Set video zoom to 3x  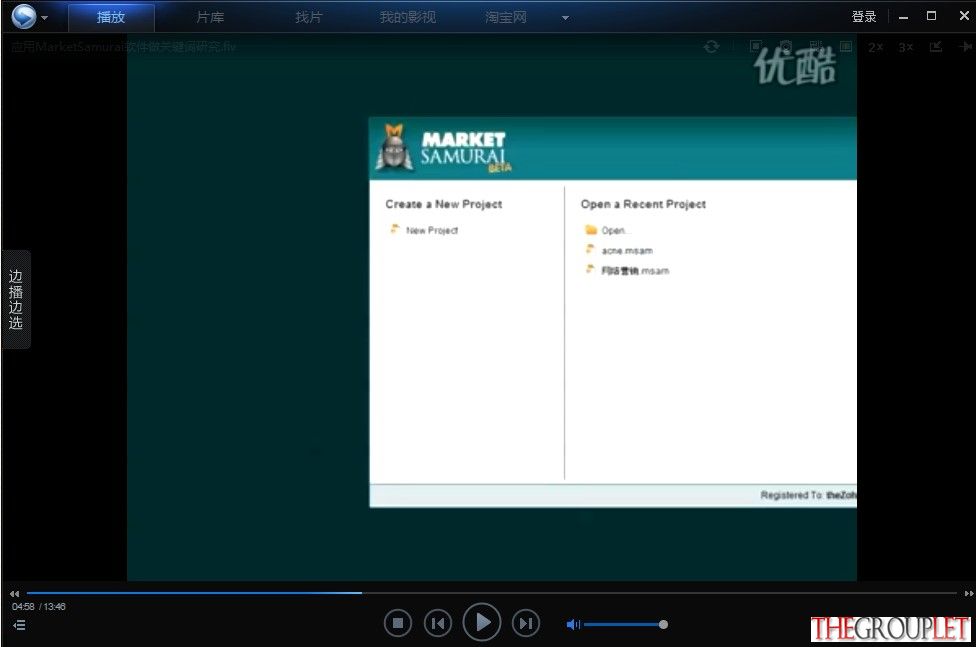(x=906, y=47)
